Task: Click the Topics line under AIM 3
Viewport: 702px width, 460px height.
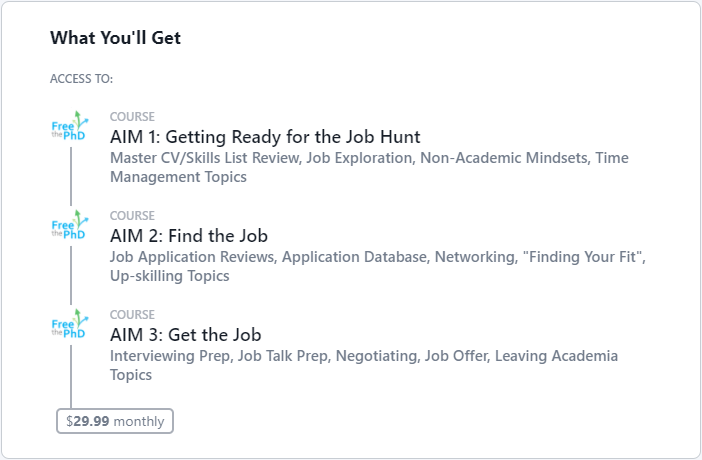Action: coord(131,375)
